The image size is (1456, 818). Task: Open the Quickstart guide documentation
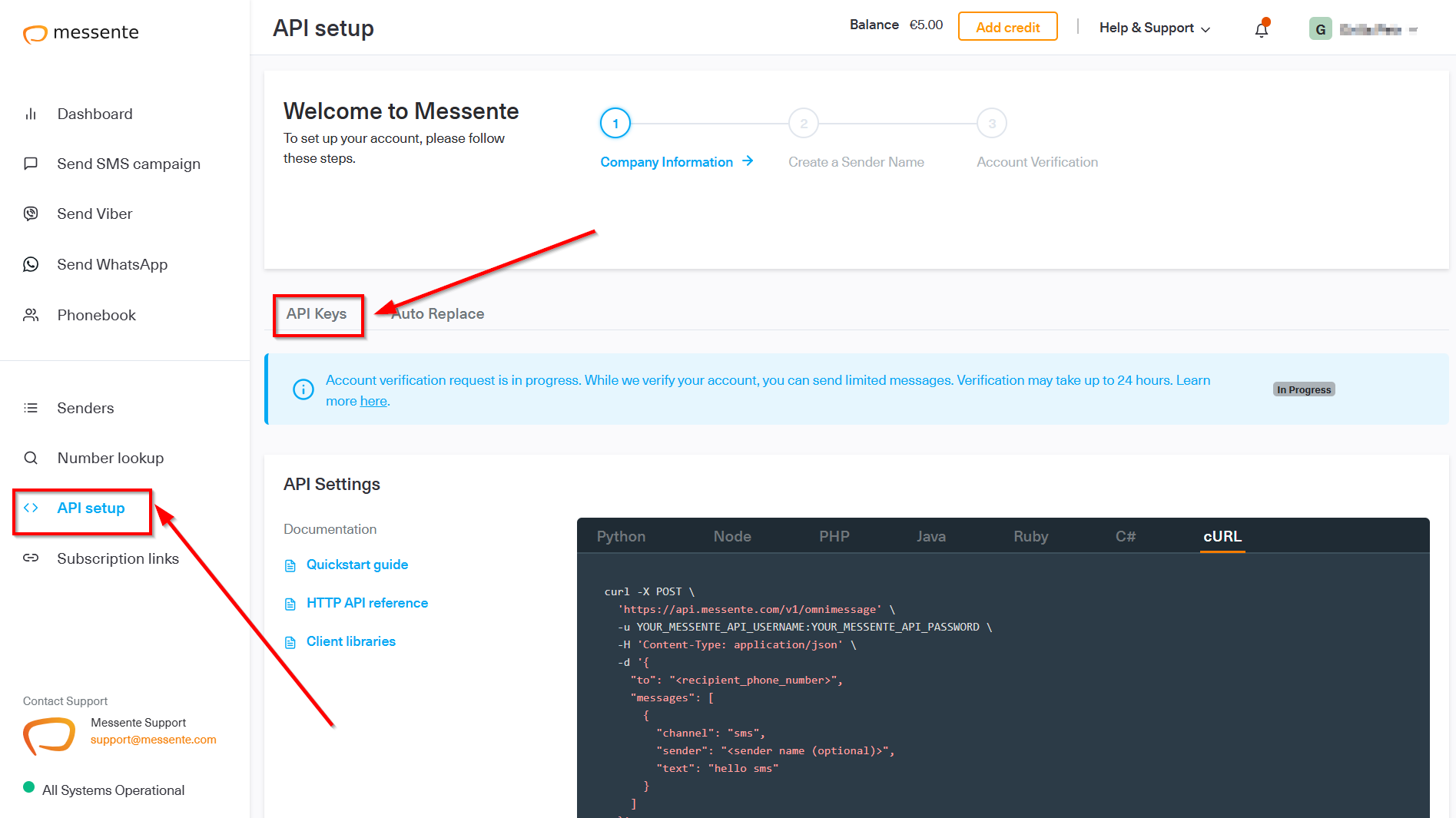[x=357, y=565]
